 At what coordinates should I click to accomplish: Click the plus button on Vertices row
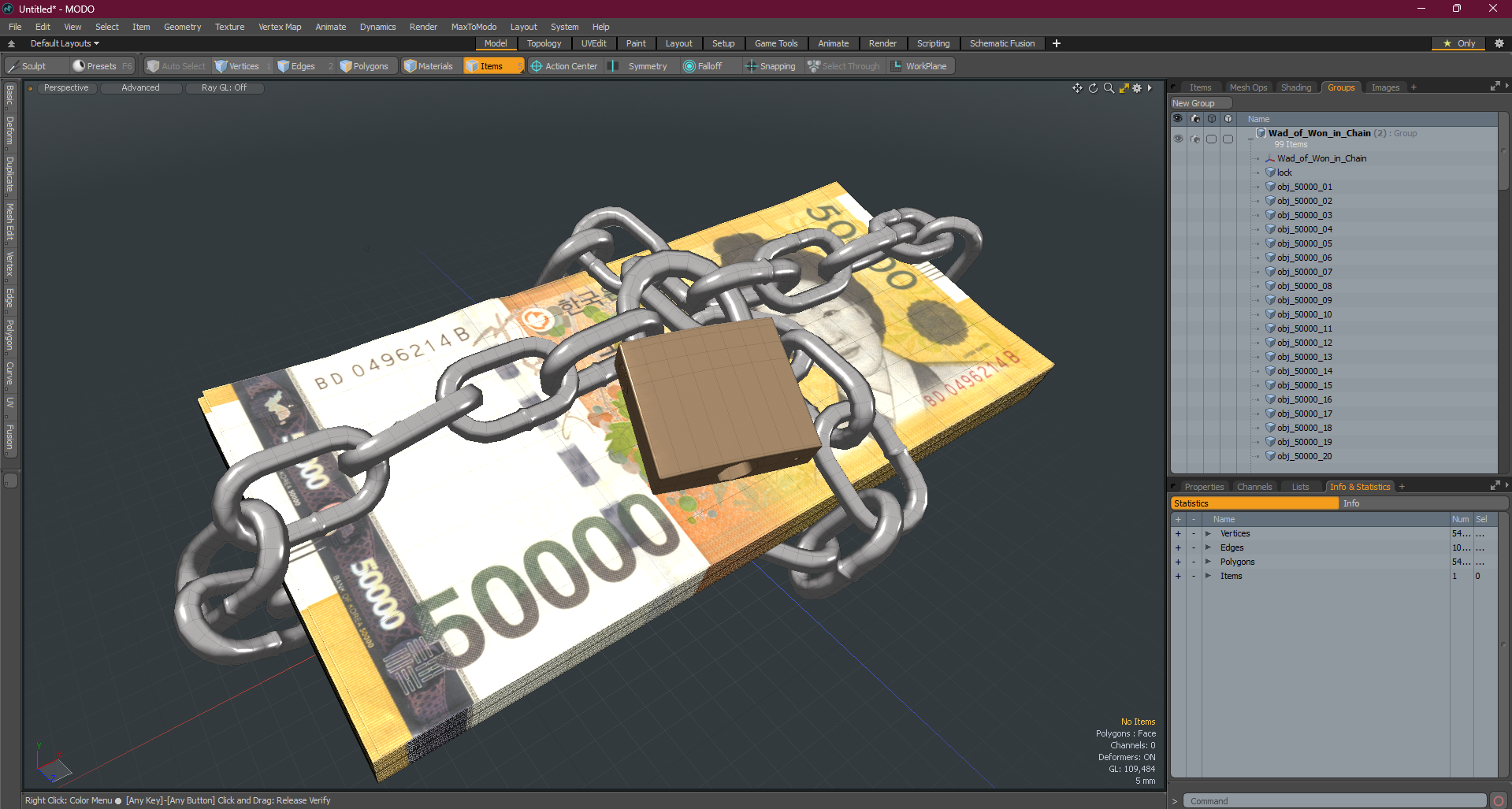(1178, 533)
